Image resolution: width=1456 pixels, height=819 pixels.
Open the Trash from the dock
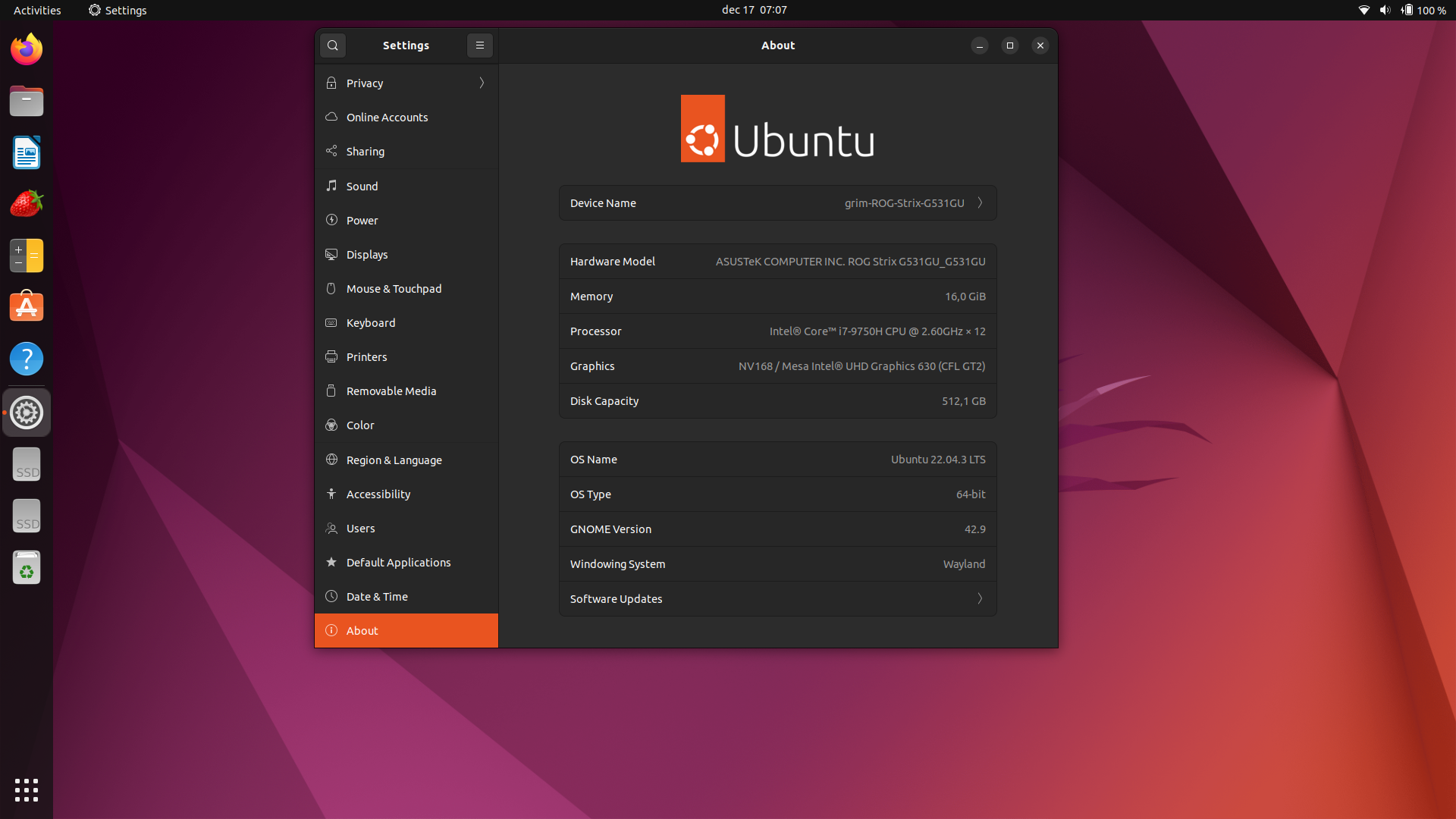(x=27, y=568)
